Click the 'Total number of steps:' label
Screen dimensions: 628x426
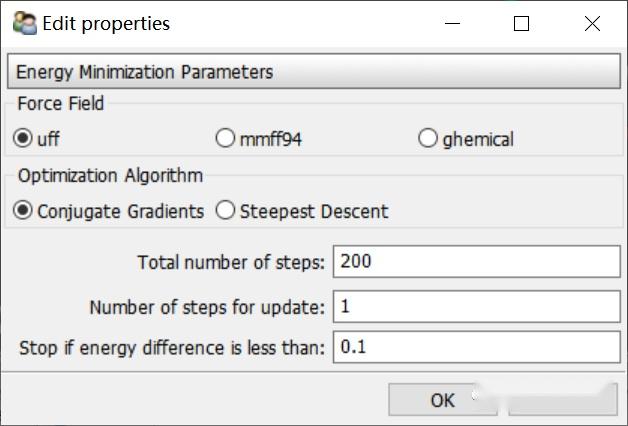[x=231, y=263]
